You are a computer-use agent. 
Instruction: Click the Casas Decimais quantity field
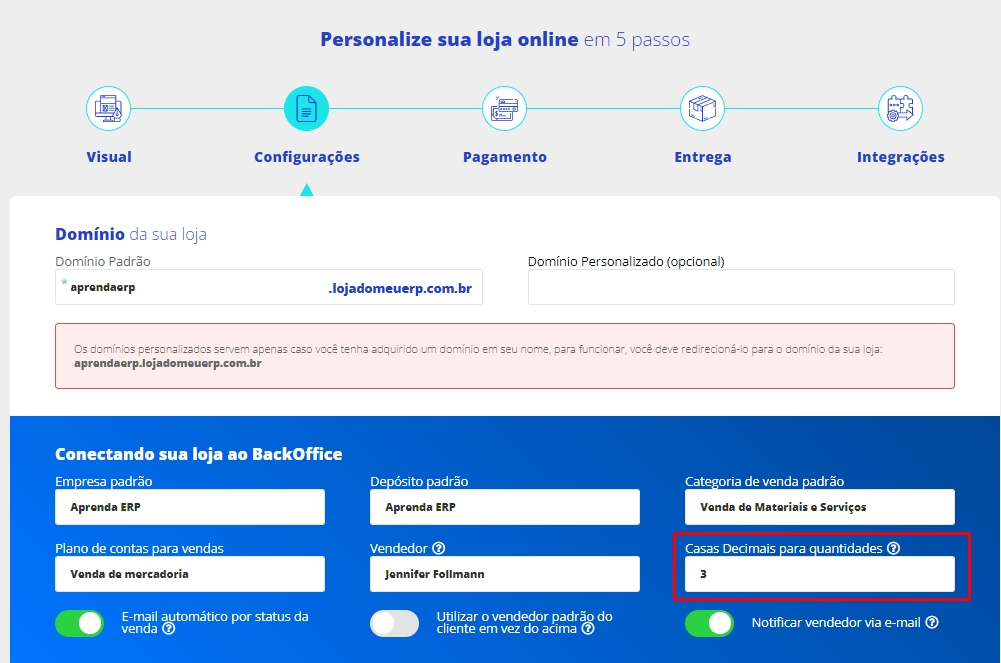click(x=819, y=574)
